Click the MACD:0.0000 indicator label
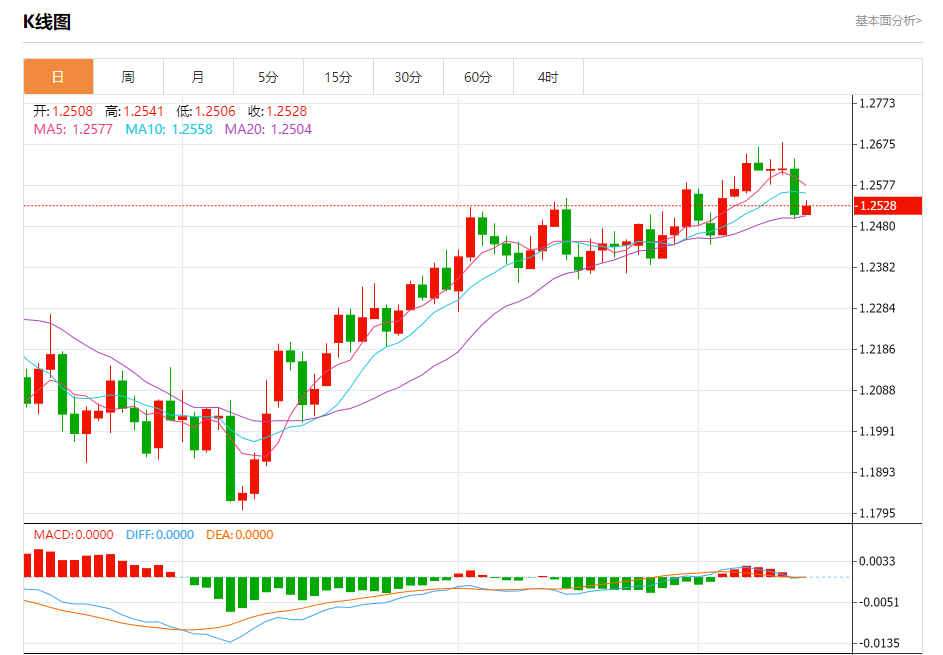943x655 pixels. (x=73, y=535)
